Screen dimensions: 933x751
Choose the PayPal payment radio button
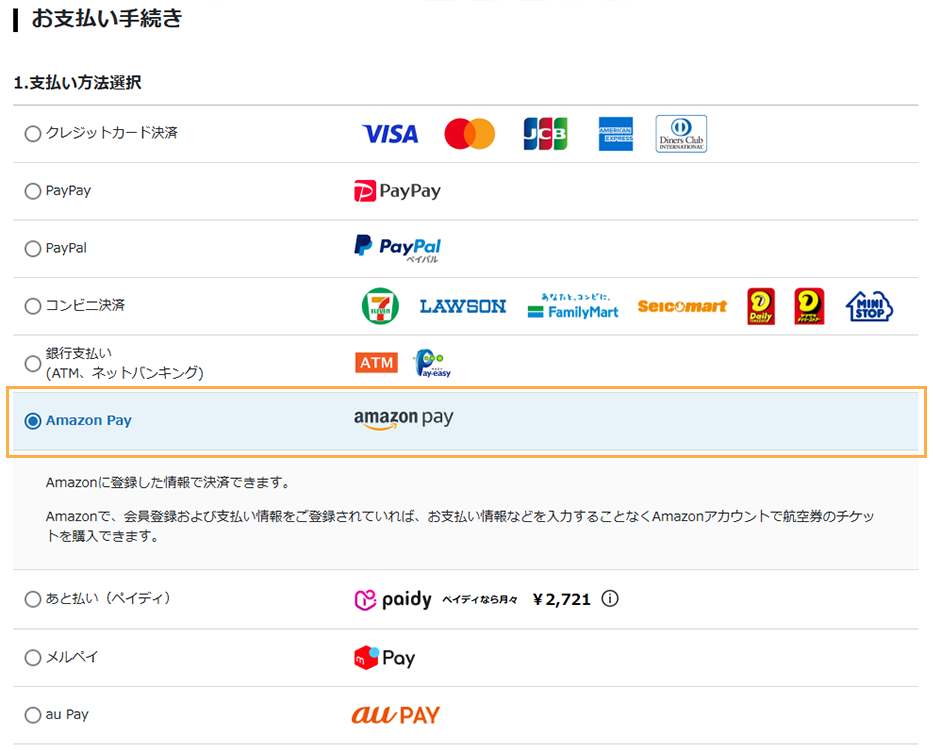point(33,249)
